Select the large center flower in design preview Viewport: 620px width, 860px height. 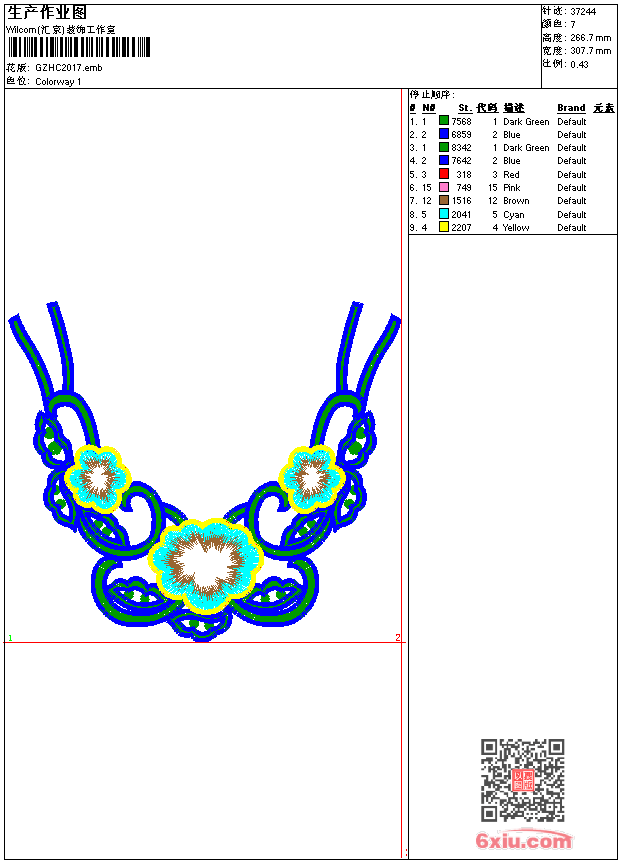205,565
